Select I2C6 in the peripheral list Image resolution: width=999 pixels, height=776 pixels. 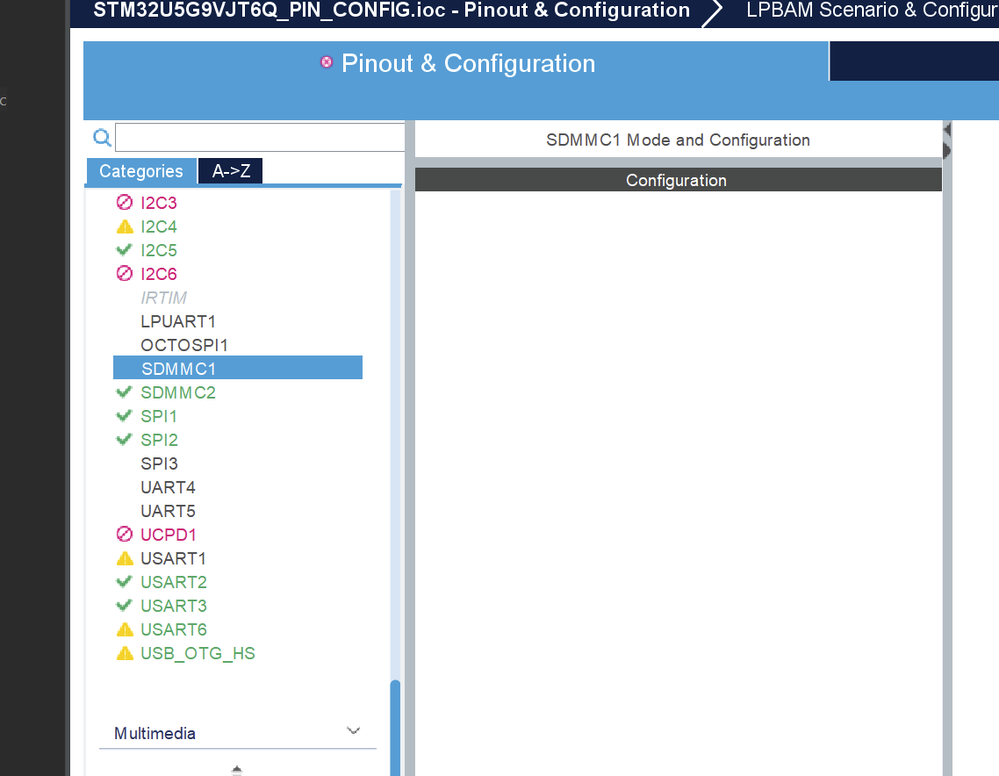point(159,273)
